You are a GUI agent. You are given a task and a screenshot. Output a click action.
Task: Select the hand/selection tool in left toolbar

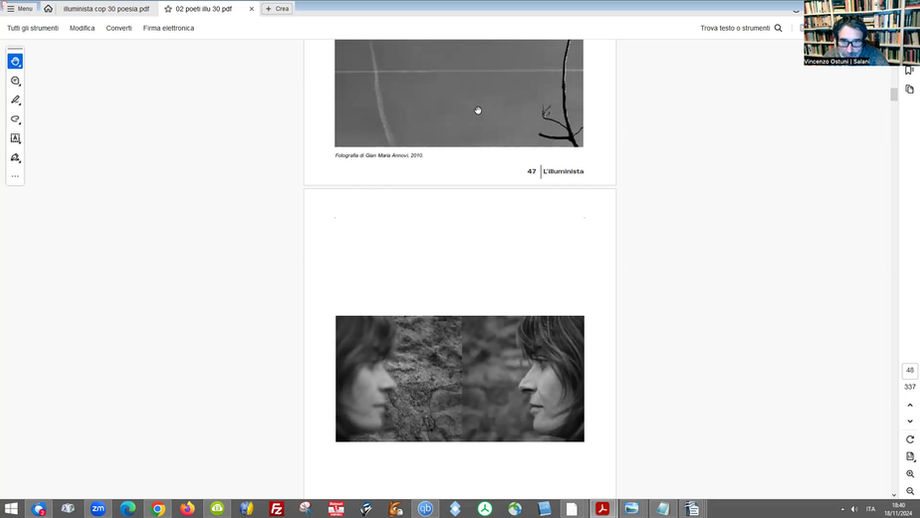(x=15, y=61)
